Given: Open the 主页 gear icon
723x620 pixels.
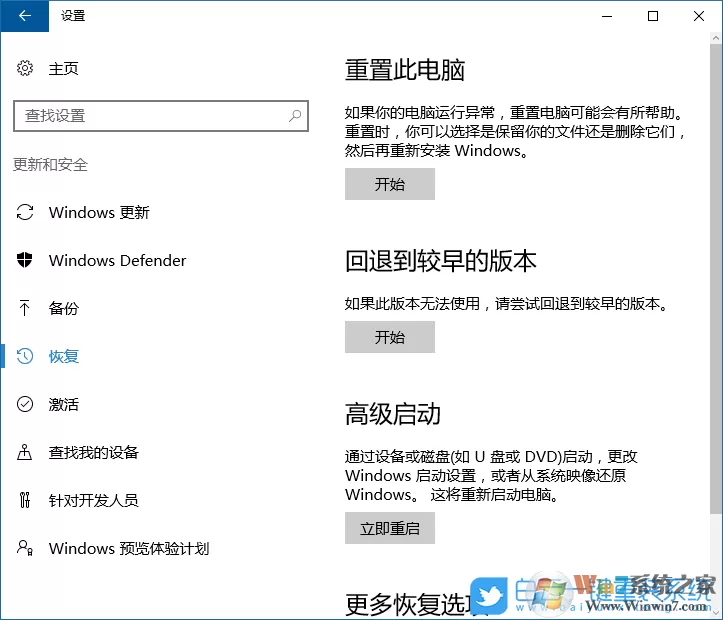Looking at the screenshot, I should coord(25,68).
